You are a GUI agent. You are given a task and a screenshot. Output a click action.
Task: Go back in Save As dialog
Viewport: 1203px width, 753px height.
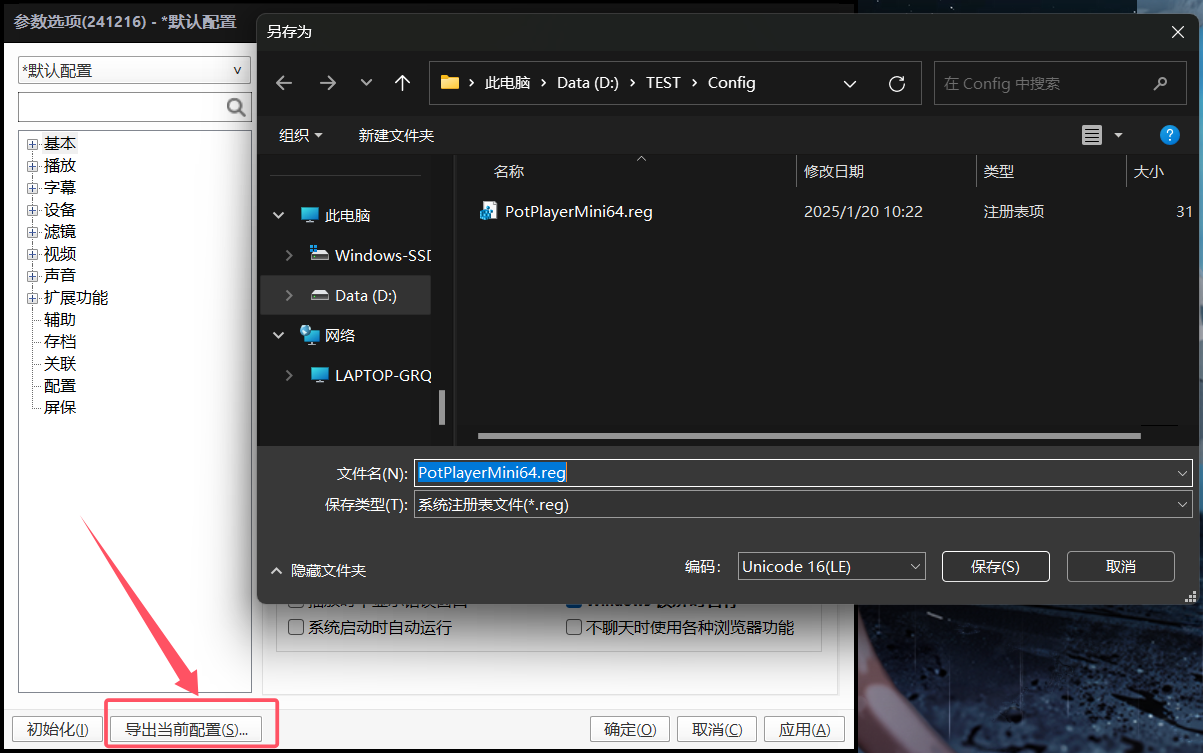284,83
